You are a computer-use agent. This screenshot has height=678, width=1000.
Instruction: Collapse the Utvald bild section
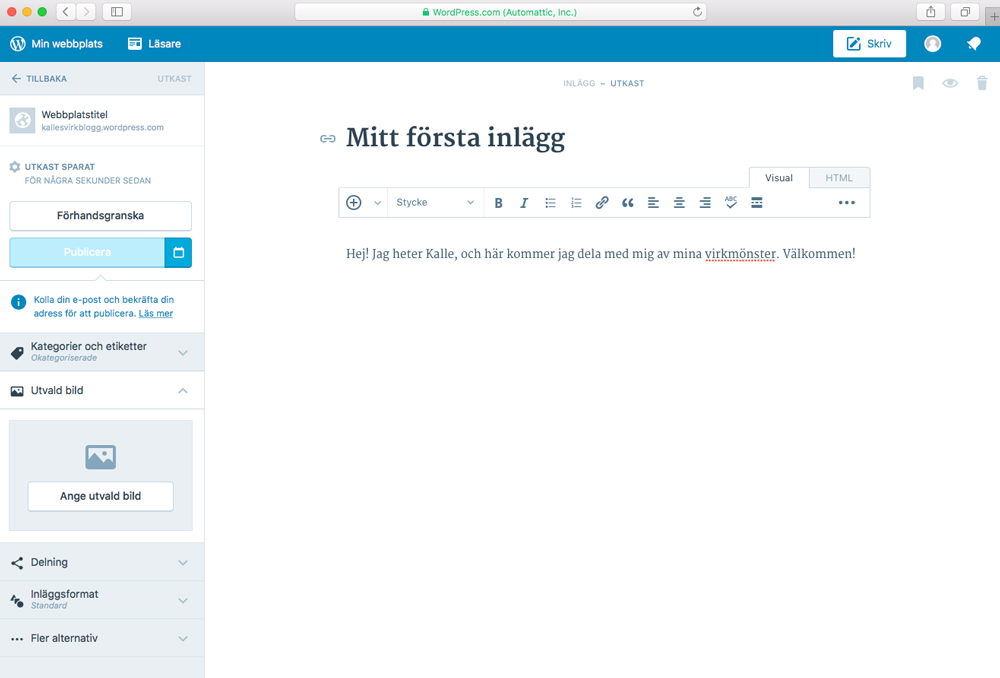[x=183, y=391]
